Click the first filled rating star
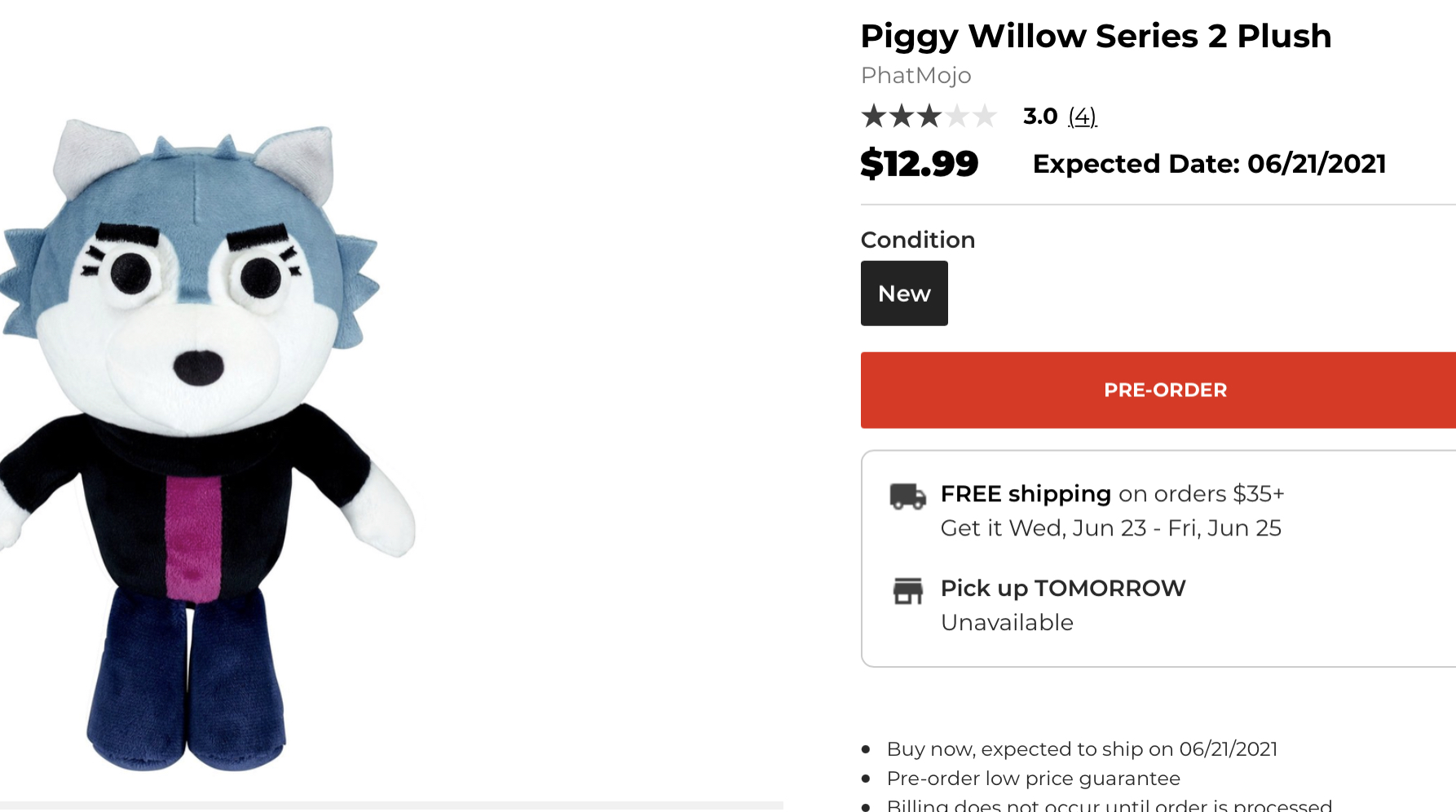The width and height of the screenshot is (1456, 812). 873,117
